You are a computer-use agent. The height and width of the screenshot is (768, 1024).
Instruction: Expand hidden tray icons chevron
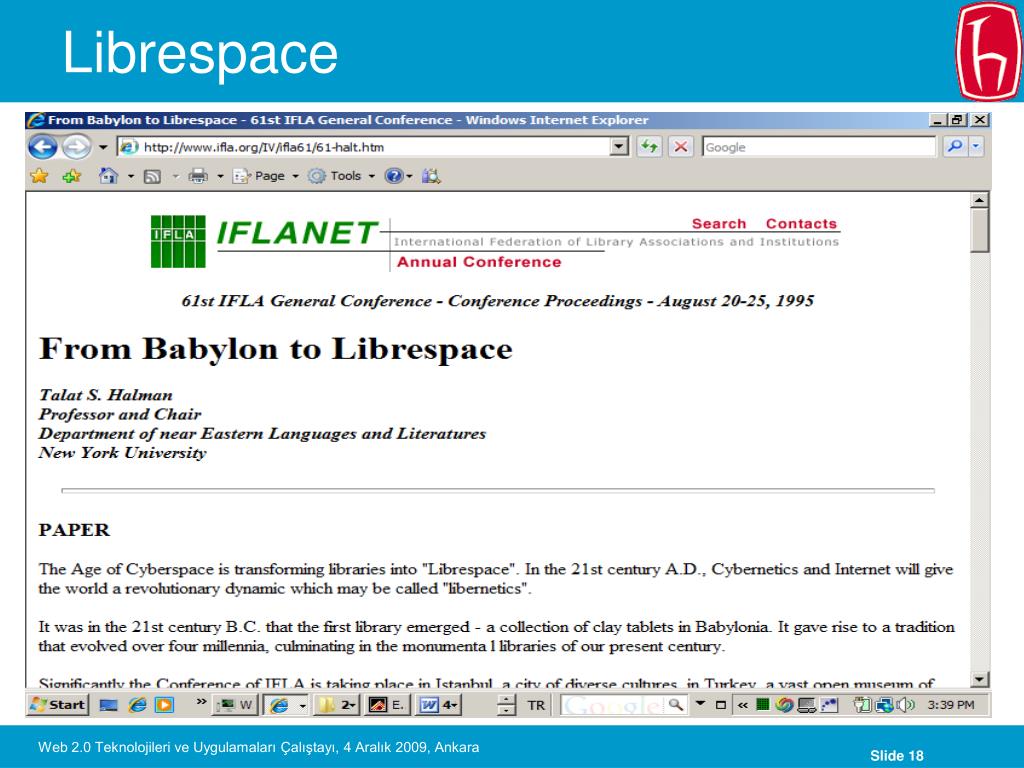743,705
